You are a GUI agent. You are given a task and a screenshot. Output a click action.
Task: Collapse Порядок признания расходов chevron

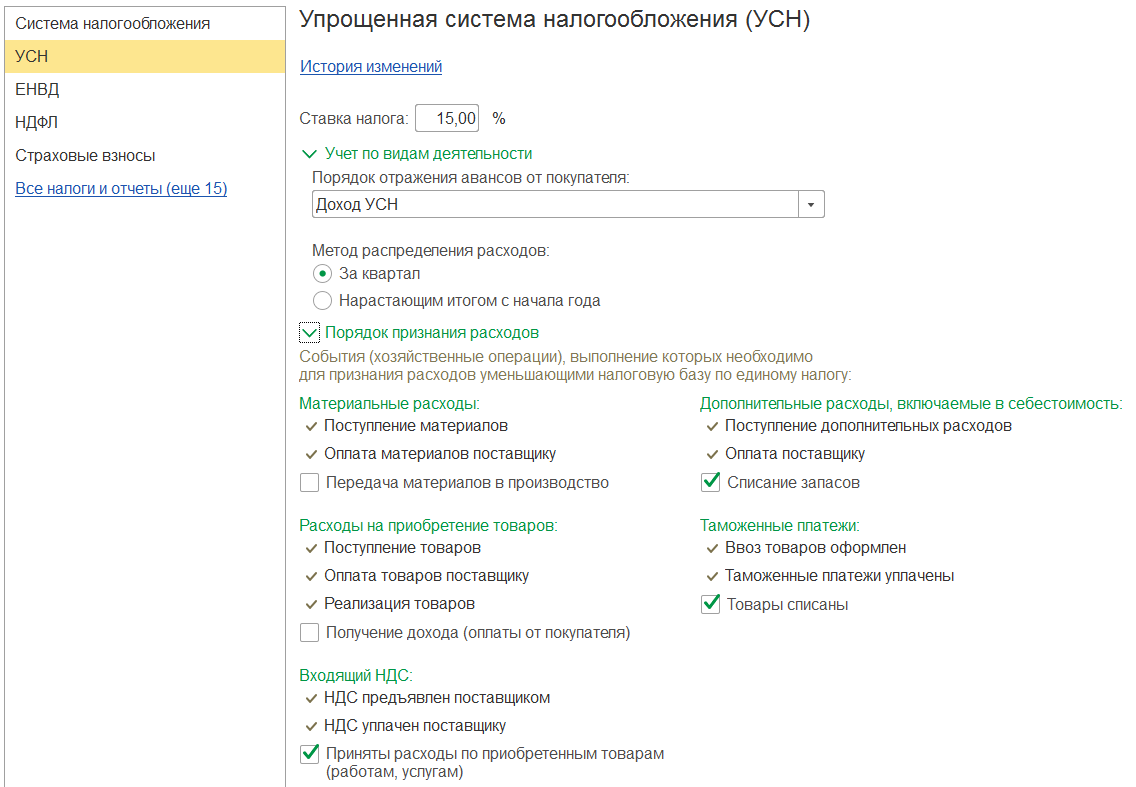tap(309, 332)
